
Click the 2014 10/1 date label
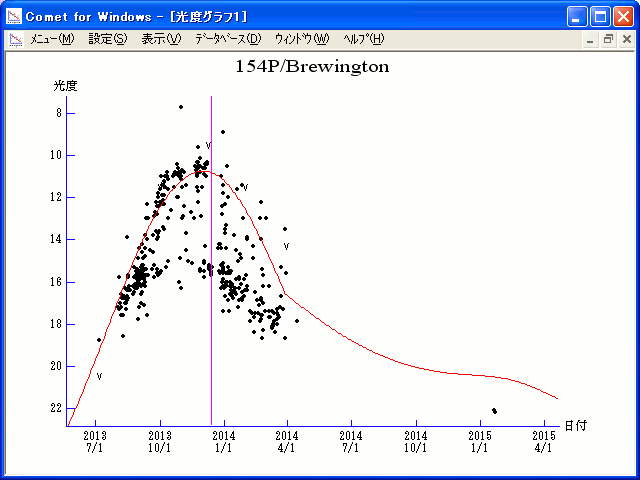[x=416, y=442]
